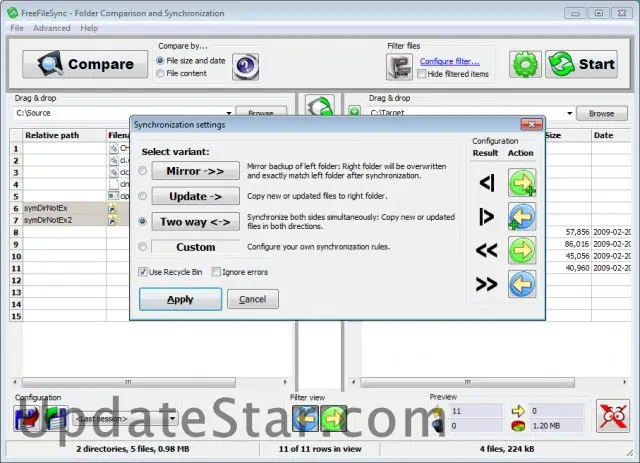Select File content comparison option

(160, 73)
